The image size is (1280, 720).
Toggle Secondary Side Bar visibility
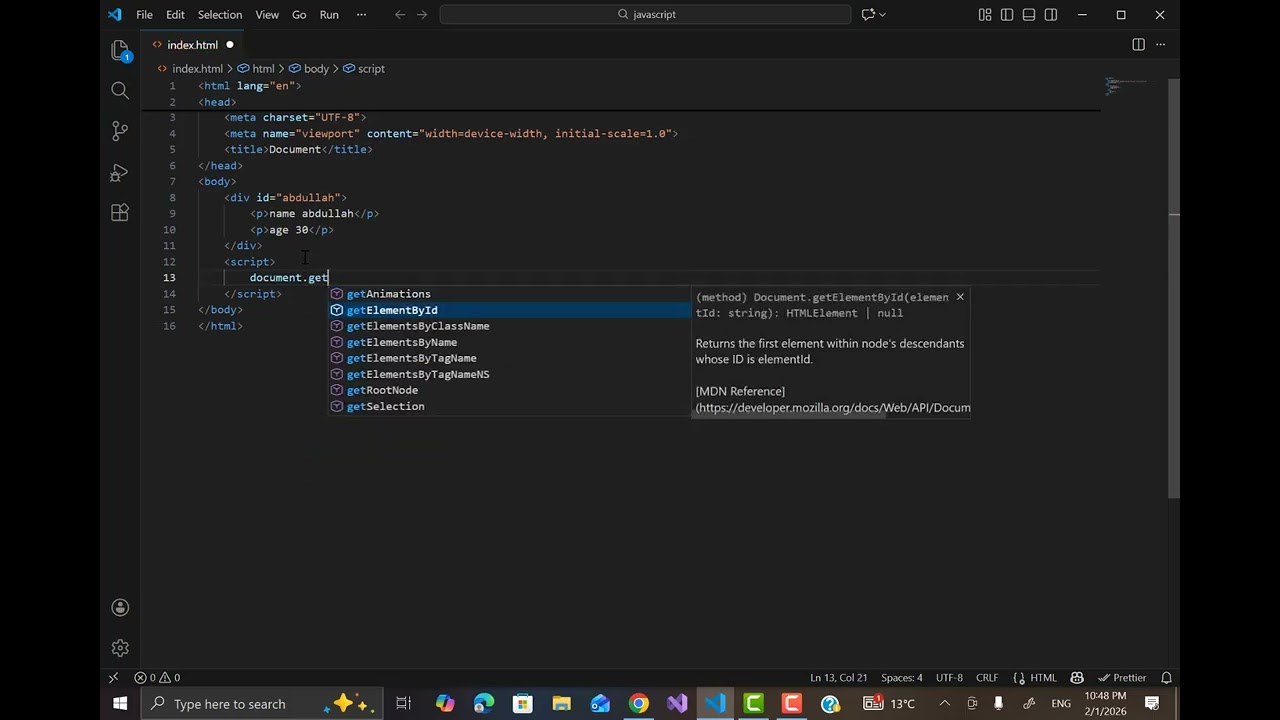[x=1051, y=15]
